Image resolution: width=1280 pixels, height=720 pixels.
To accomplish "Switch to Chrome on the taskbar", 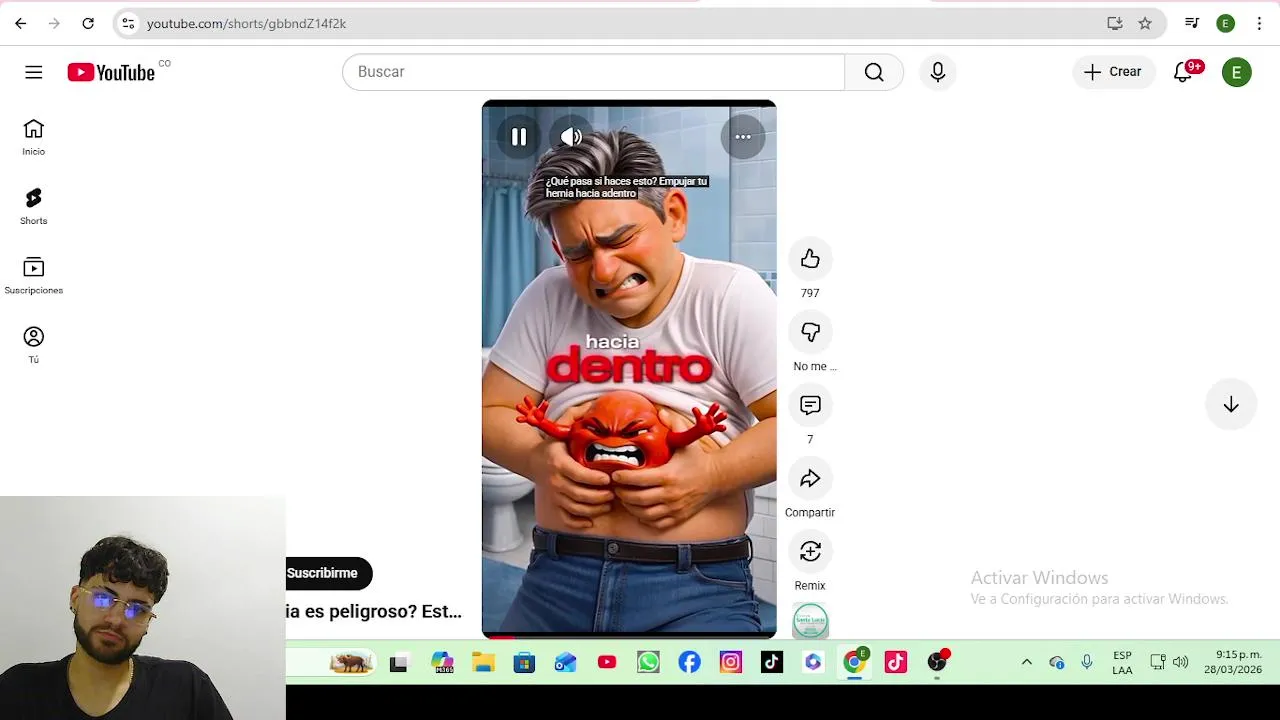I will 855,662.
